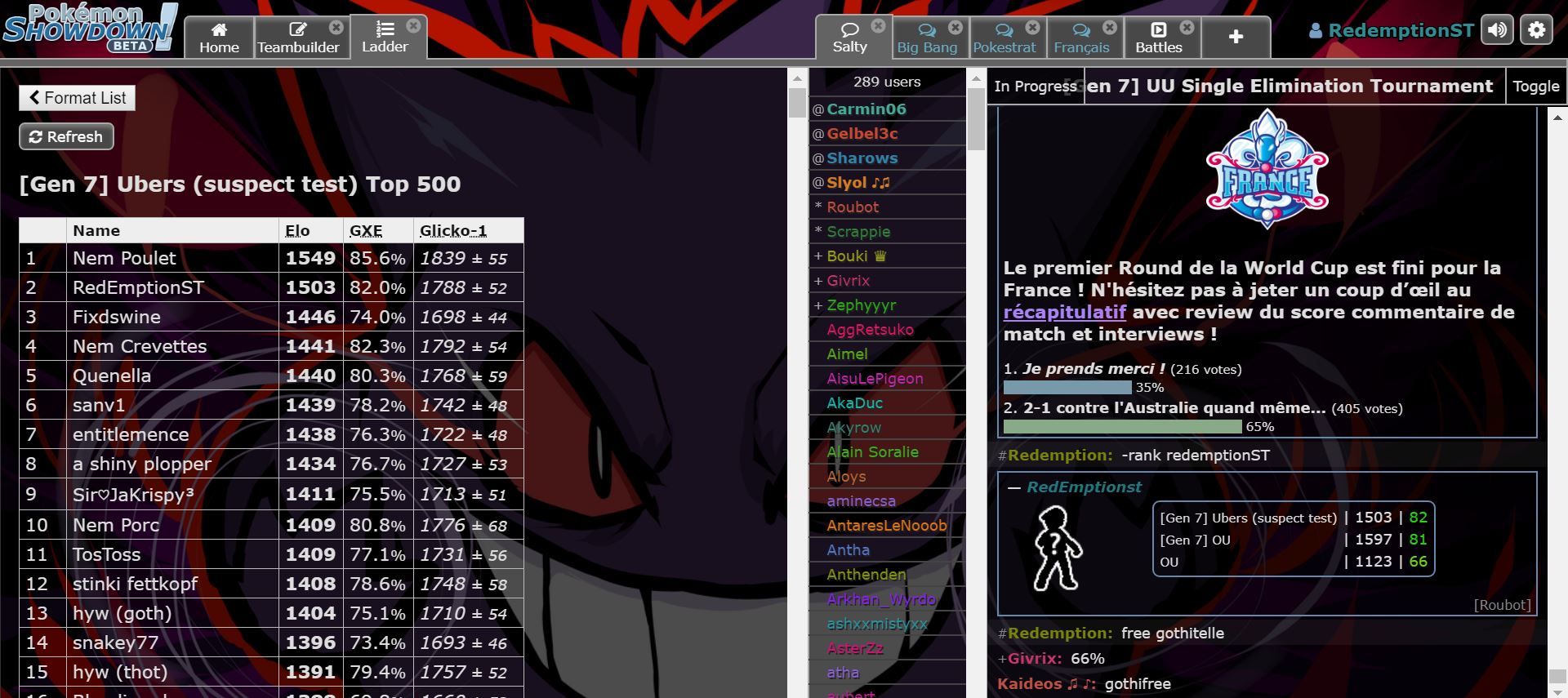The width and height of the screenshot is (1568, 698).
Task: Click the France room logo image
Action: click(x=1267, y=170)
